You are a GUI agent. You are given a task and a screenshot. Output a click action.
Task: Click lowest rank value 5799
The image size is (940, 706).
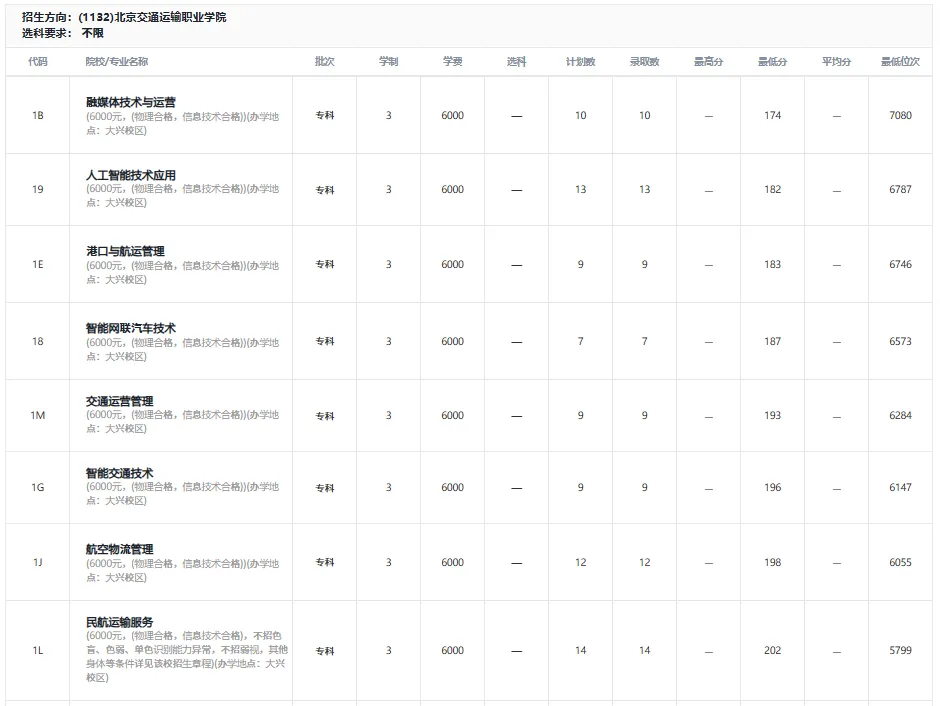tap(900, 650)
